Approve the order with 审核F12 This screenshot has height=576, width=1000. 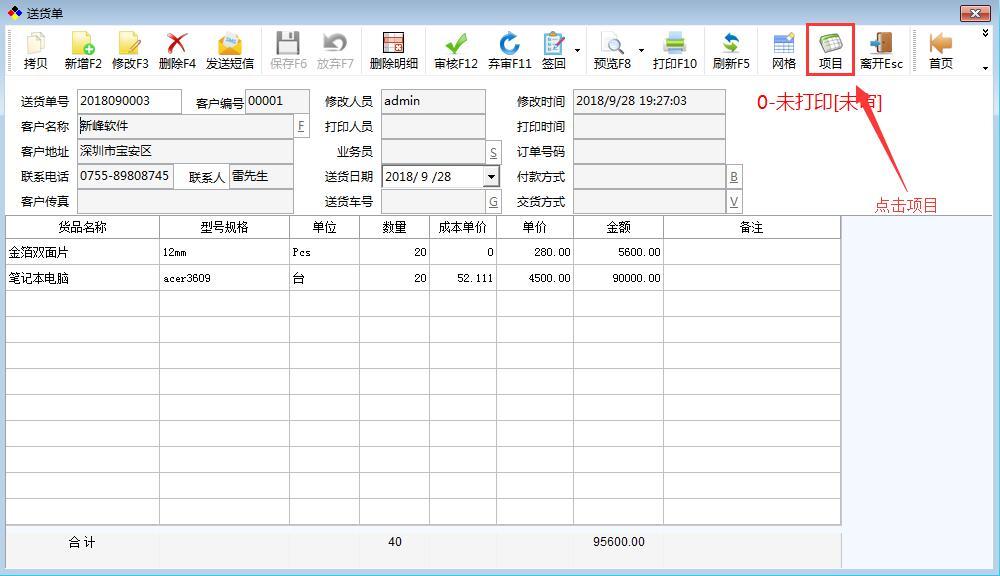pos(455,50)
